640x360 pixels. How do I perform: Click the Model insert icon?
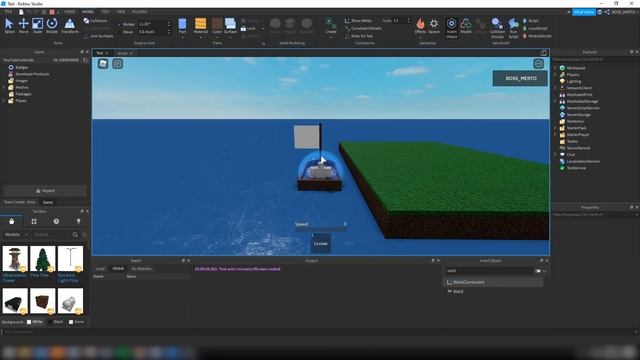[466, 26]
